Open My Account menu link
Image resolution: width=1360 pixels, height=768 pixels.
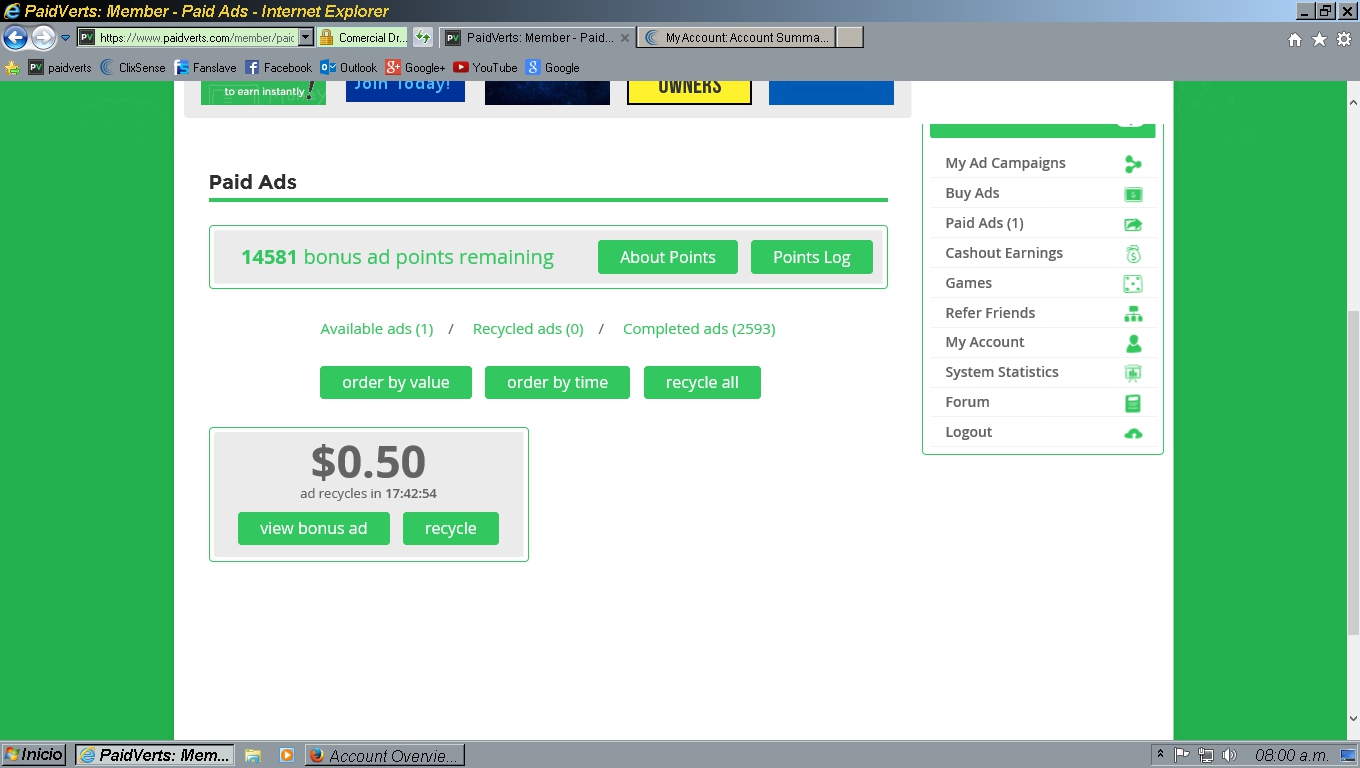(x=985, y=342)
